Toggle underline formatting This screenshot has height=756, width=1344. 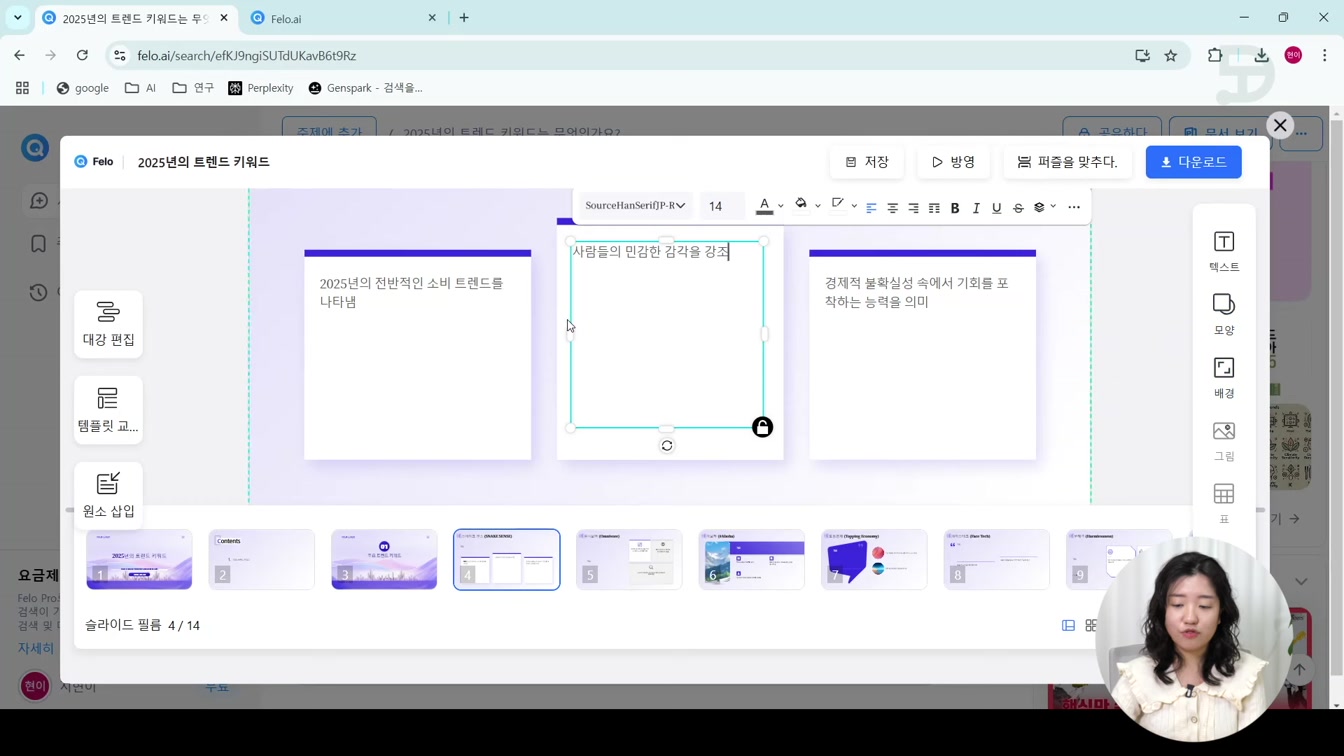tap(997, 208)
